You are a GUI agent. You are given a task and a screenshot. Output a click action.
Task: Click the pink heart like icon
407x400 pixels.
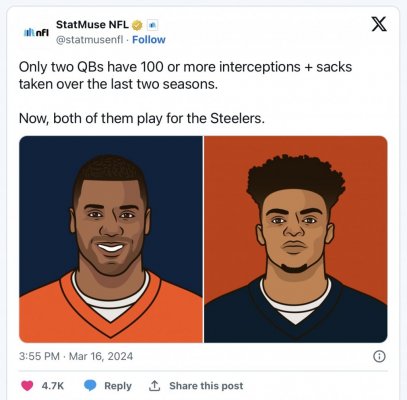27,386
